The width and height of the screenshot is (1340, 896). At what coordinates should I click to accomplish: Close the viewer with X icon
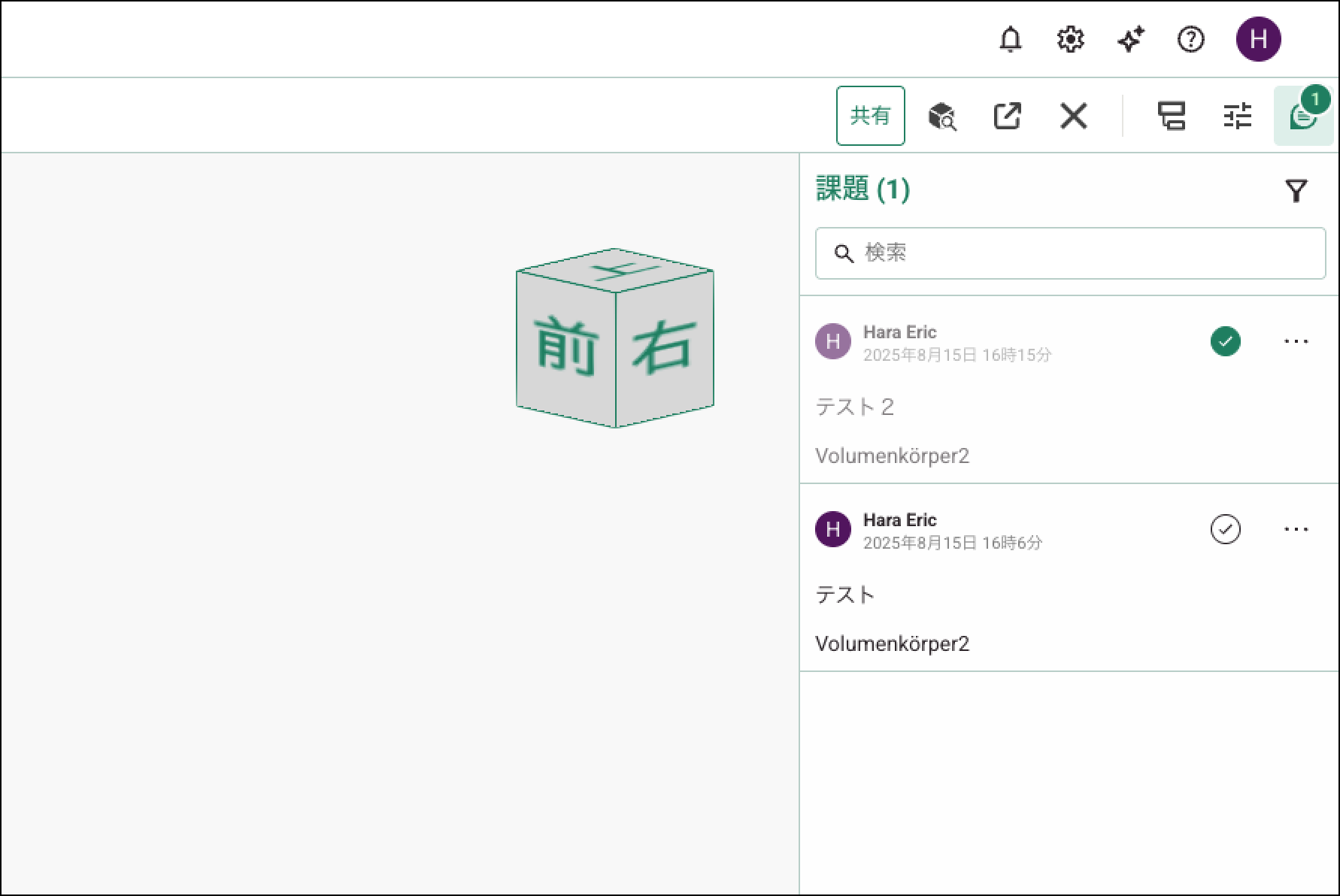coord(1073,117)
